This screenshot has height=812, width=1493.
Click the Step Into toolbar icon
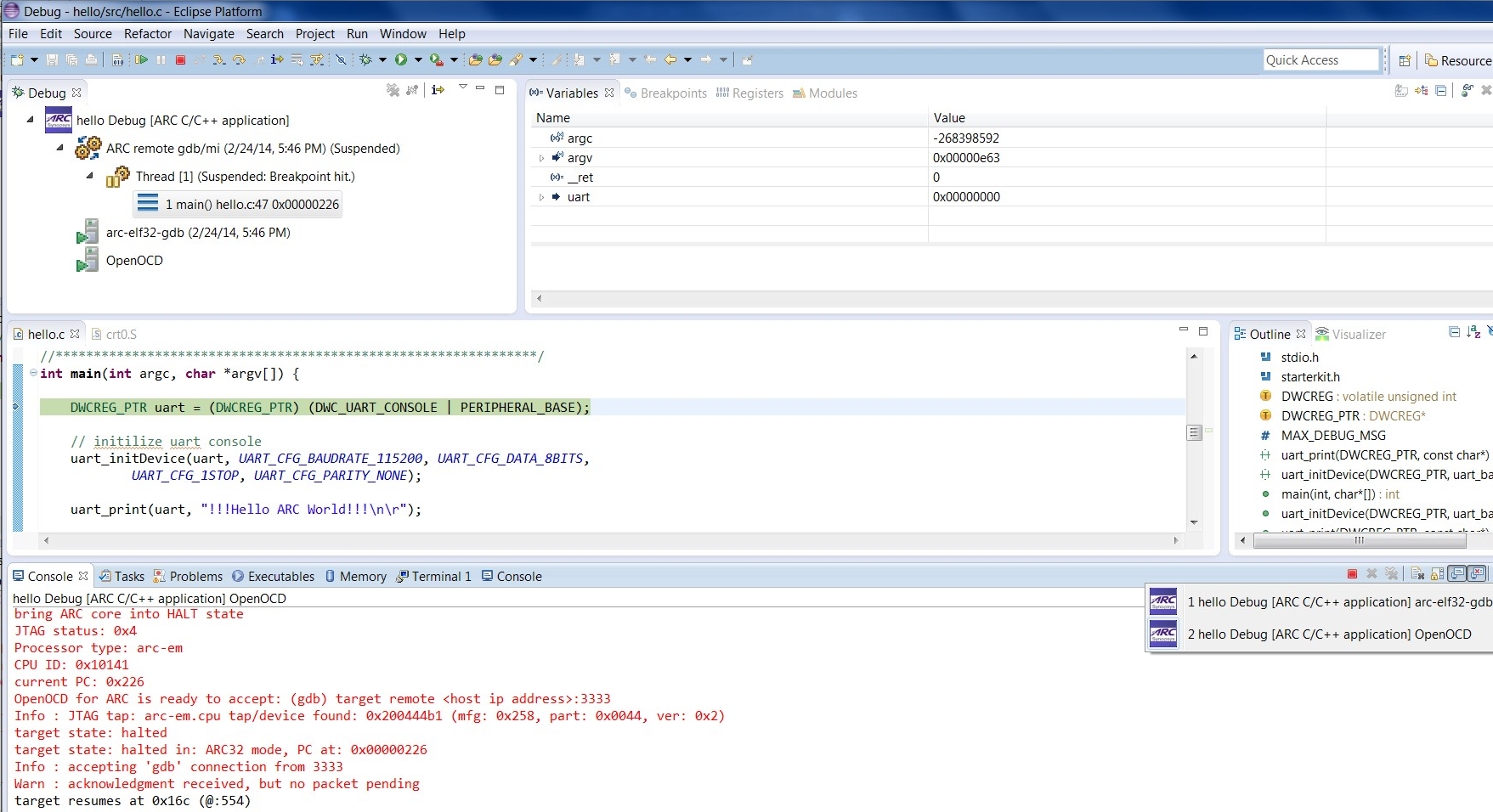click(x=219, y=59)
